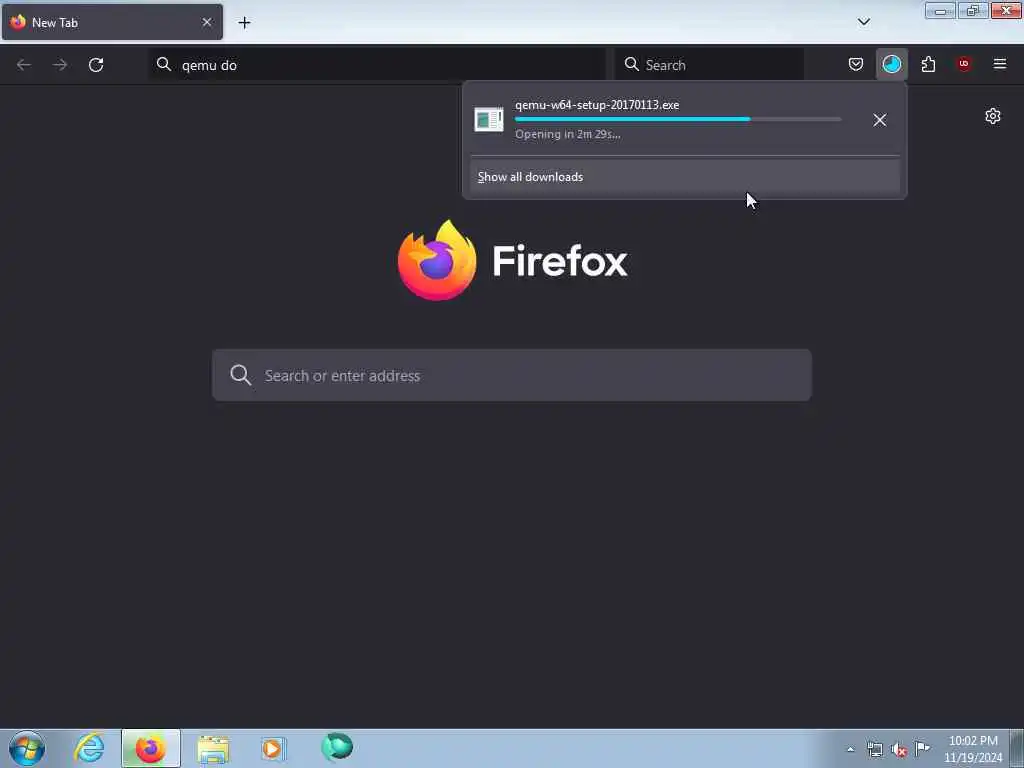The height and width of the screenshot is (768, 1024).
Task: Click the download progress bar
Action: click(678, 120)
